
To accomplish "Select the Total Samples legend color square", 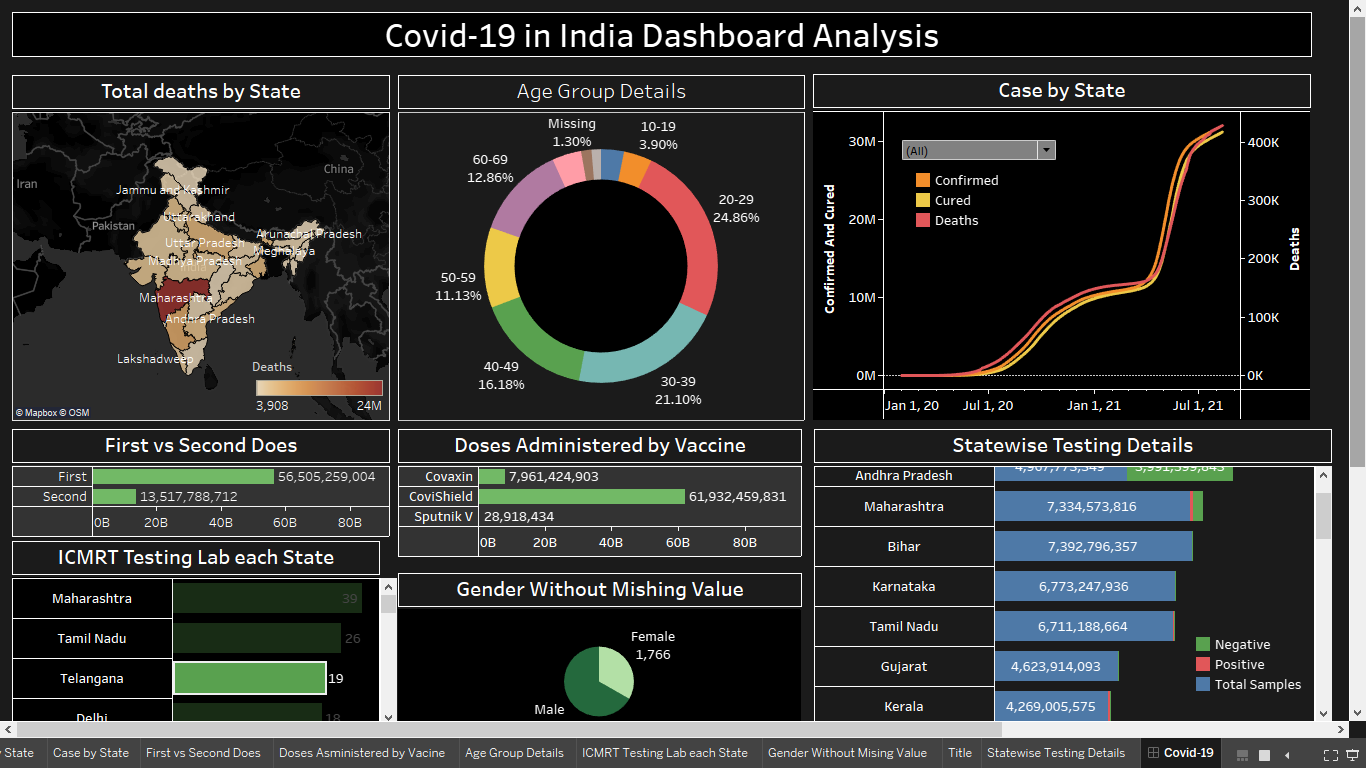I will [1203, 685].
